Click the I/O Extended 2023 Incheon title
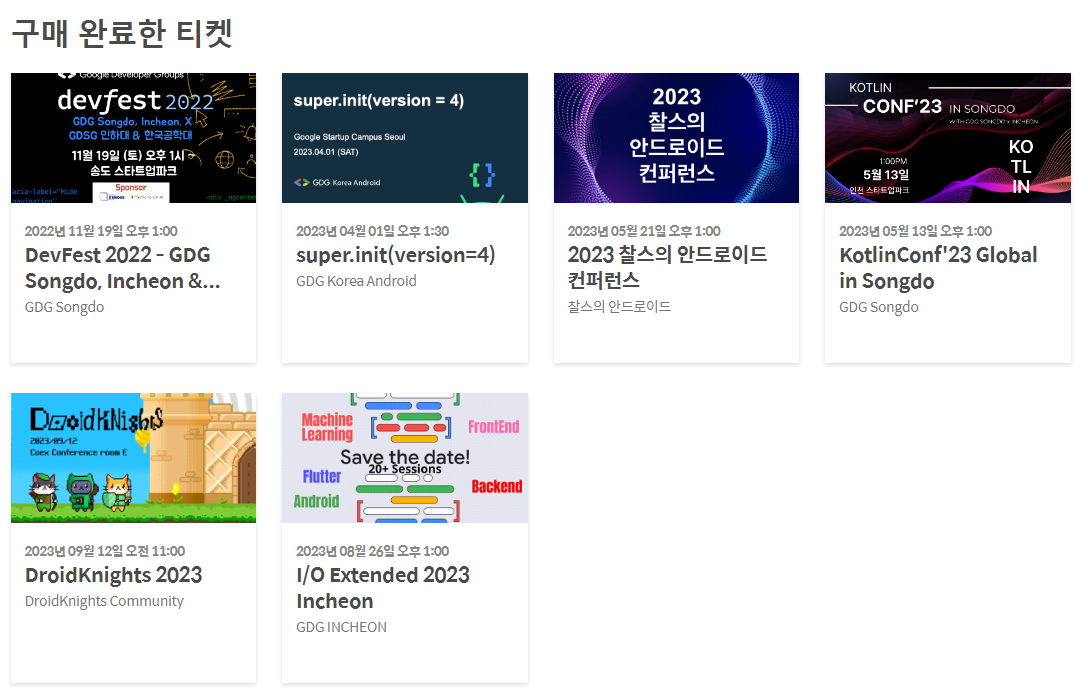 (383, 588)
